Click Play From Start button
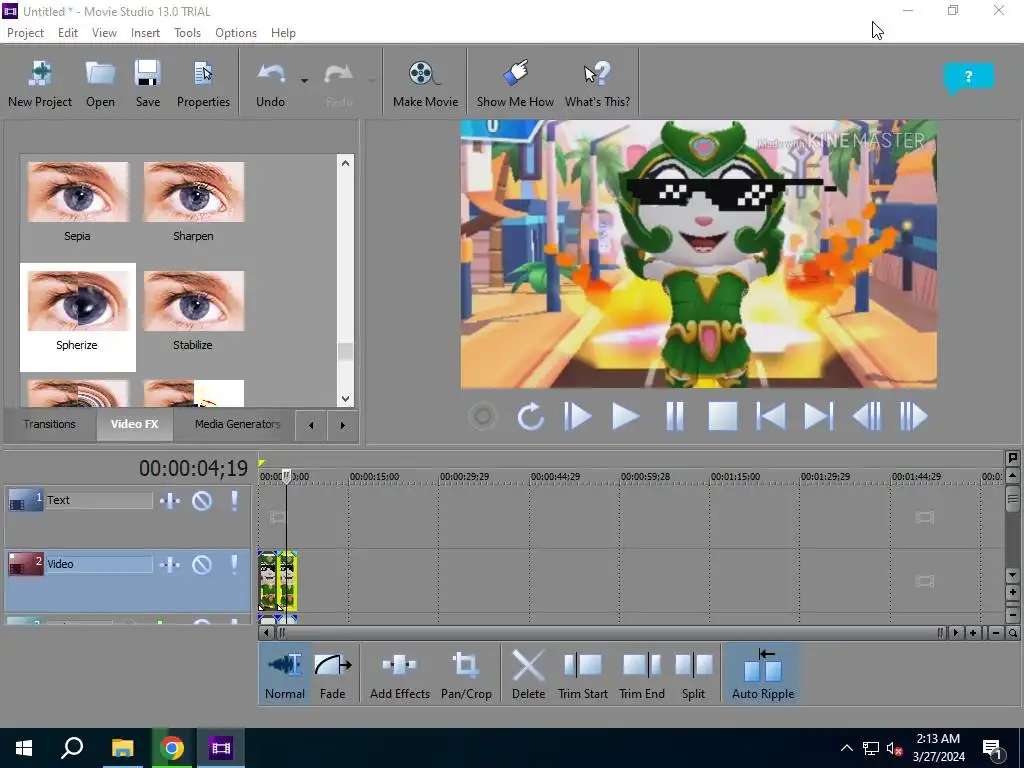The image size is (1024, 768). click(x=577, y=417)
